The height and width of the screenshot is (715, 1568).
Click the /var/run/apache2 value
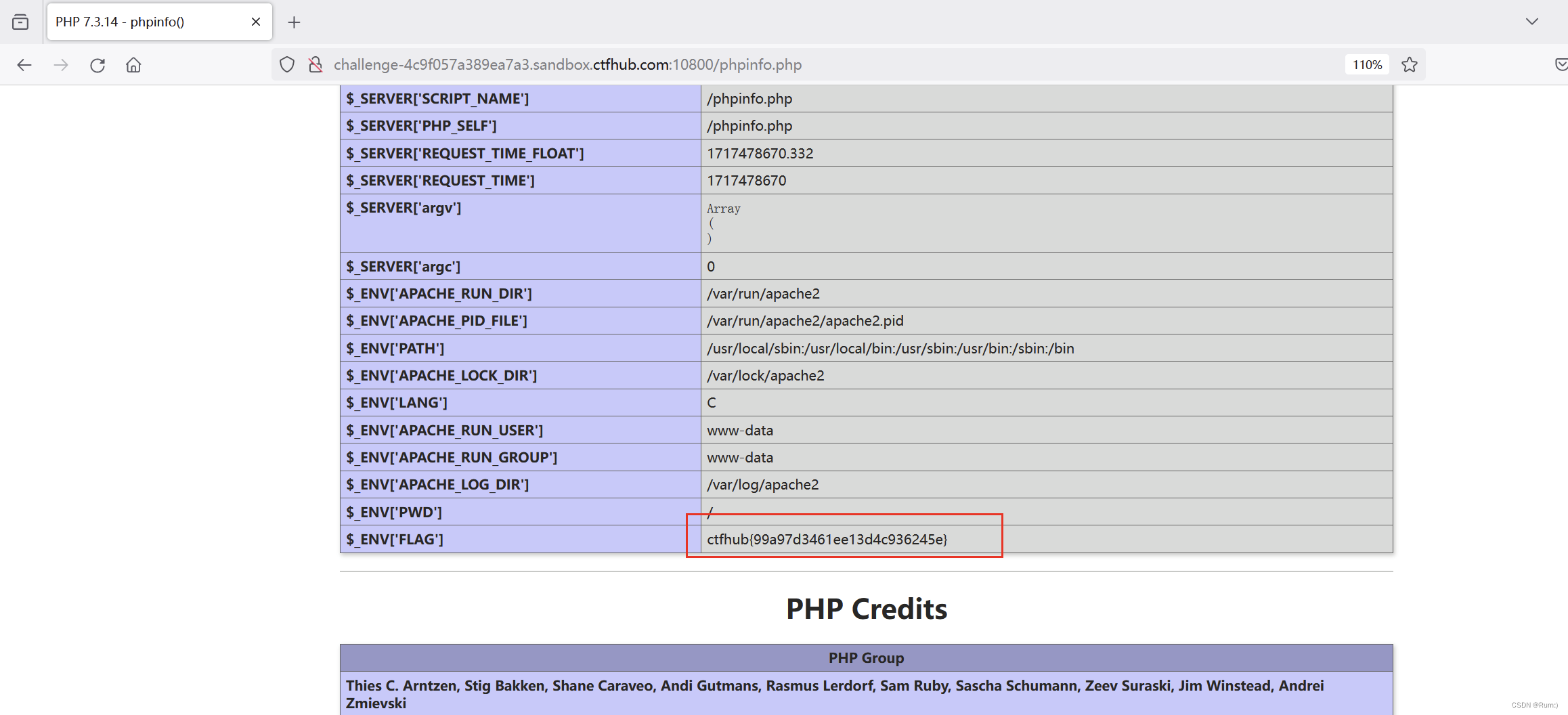pyautogui.click(x=763, y=294)
